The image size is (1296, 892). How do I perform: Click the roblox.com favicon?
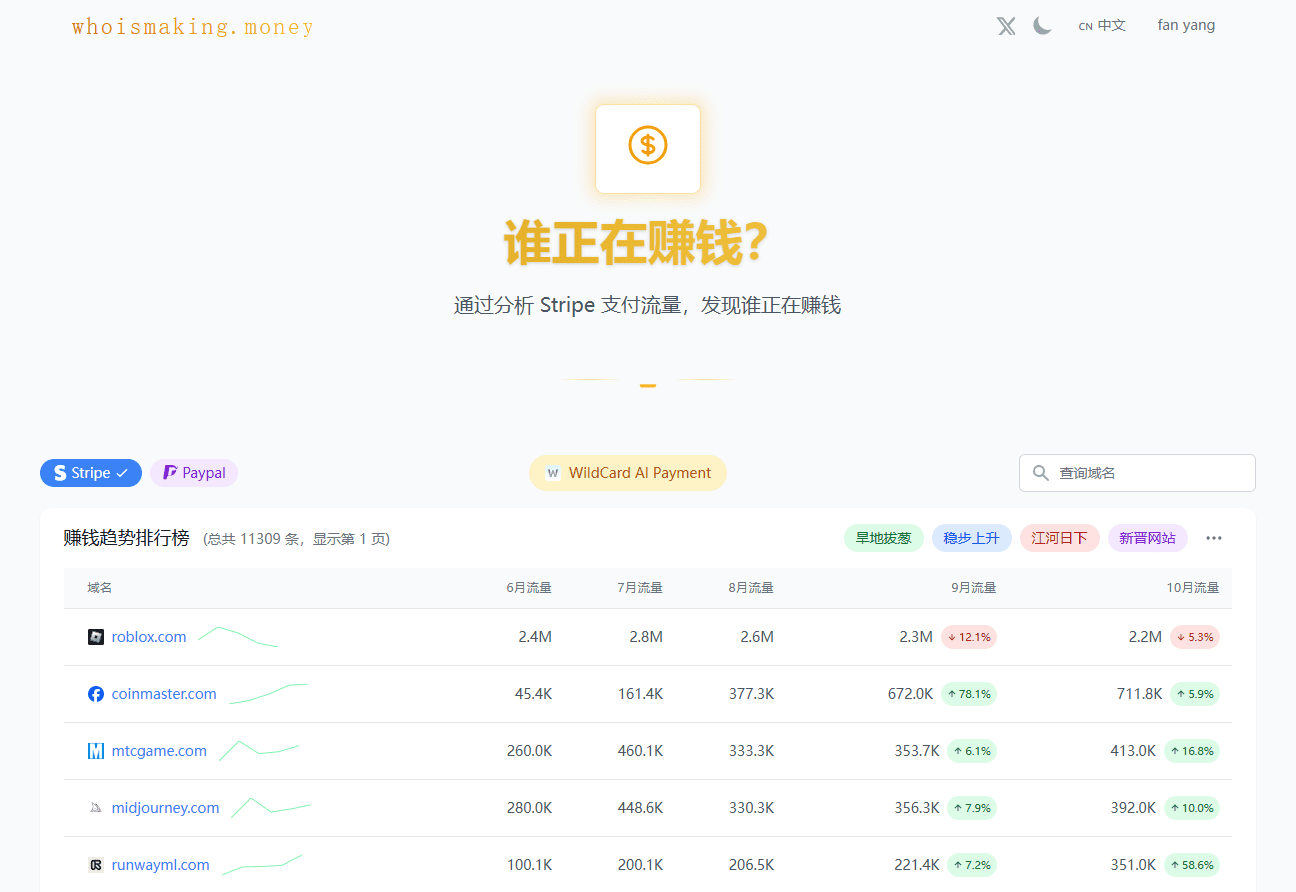(96, 637)
